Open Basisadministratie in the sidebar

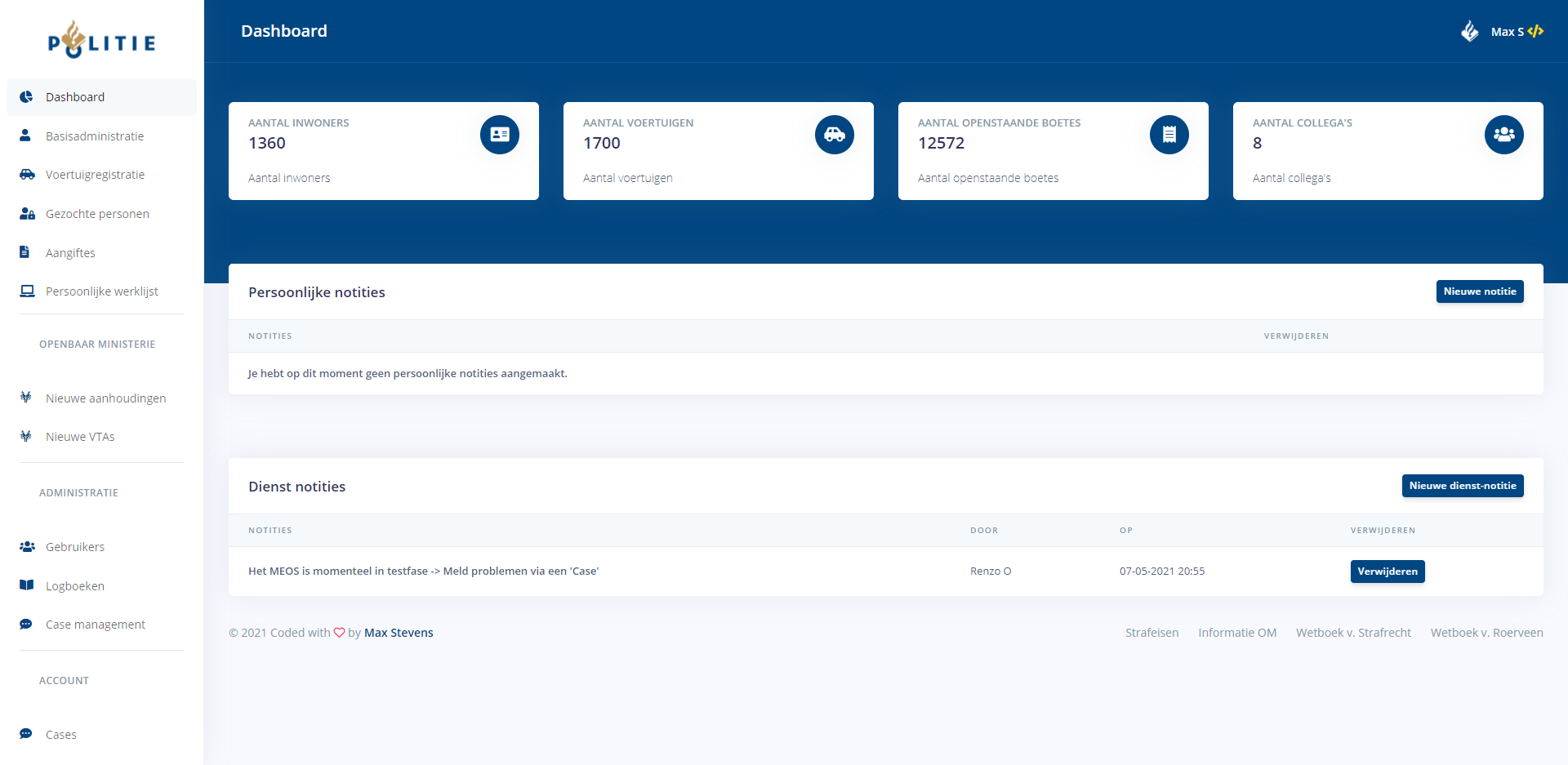pyautogui.click(x=95, y=136)
